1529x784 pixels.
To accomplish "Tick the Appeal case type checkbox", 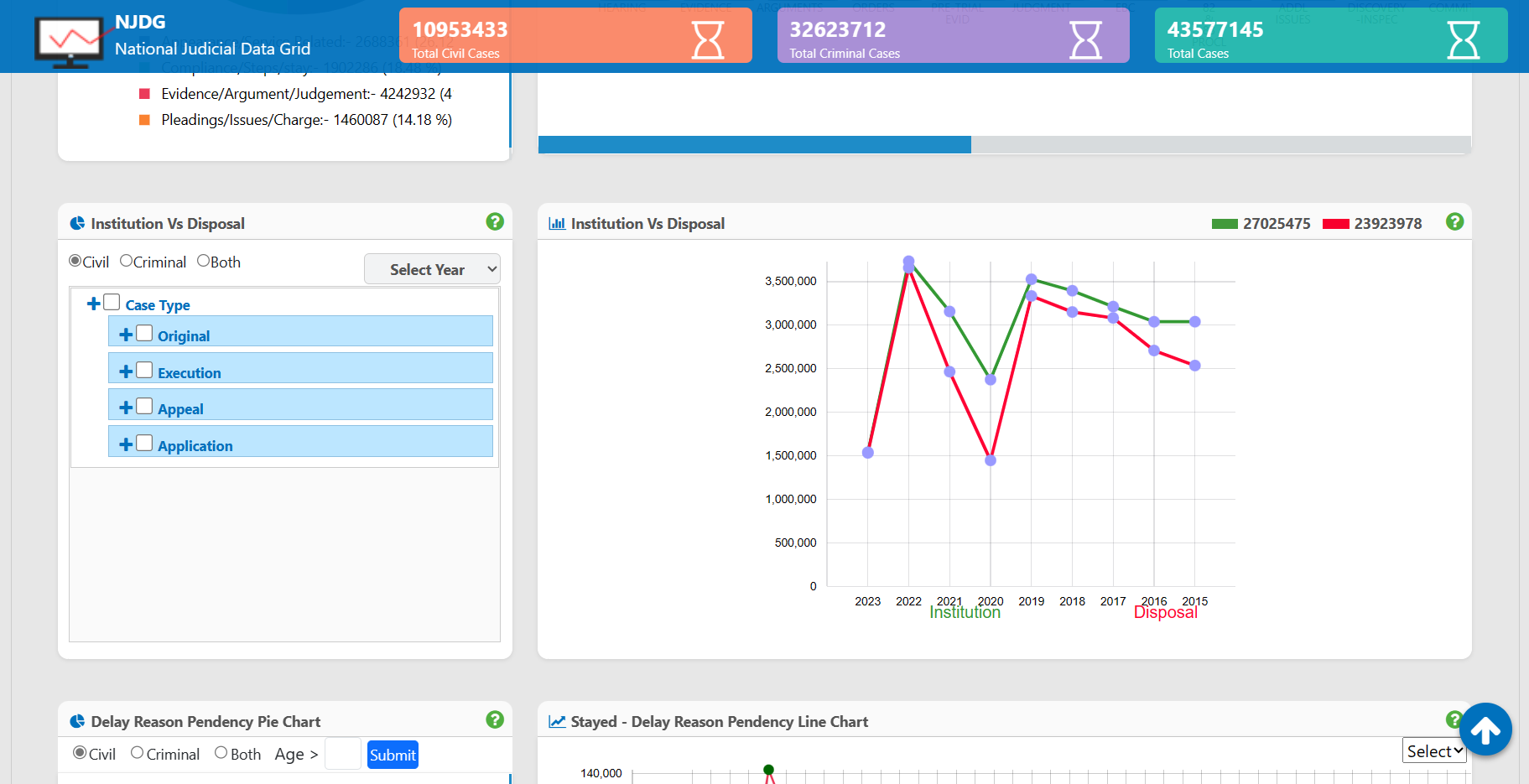I will point(144,406).
